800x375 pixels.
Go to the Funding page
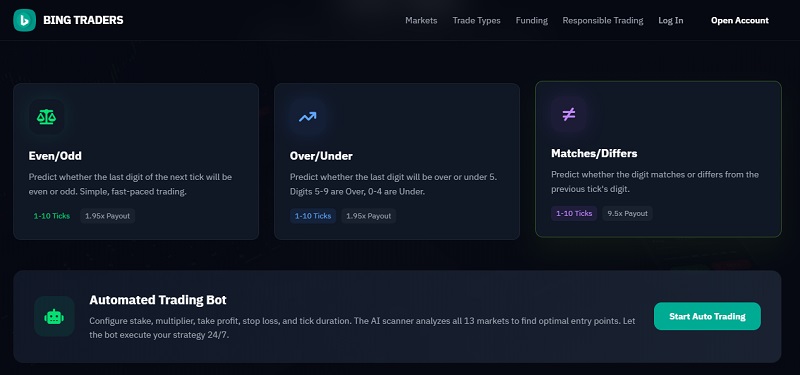532,20
